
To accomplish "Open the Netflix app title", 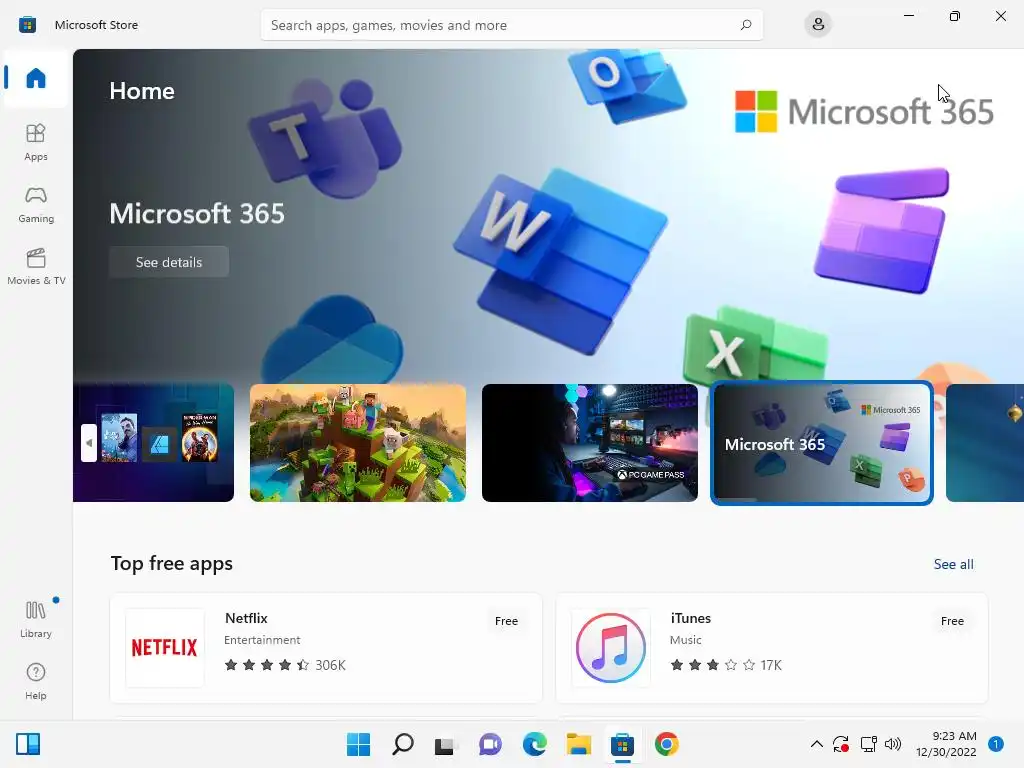I will click(246, 618).
